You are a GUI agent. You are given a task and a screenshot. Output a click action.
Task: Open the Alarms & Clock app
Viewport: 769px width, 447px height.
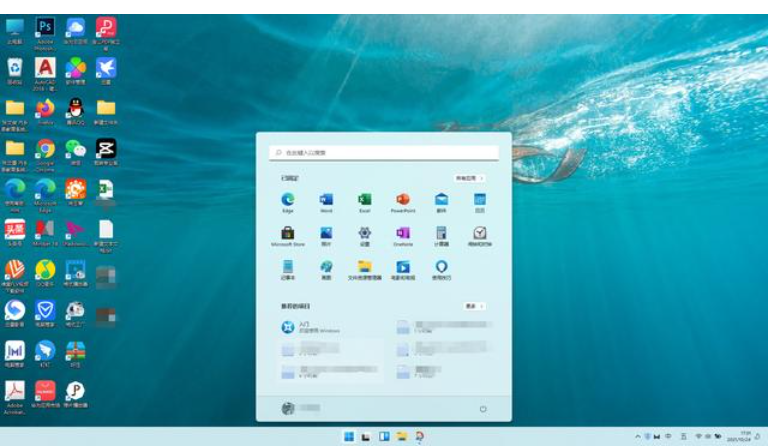[480, 236]
